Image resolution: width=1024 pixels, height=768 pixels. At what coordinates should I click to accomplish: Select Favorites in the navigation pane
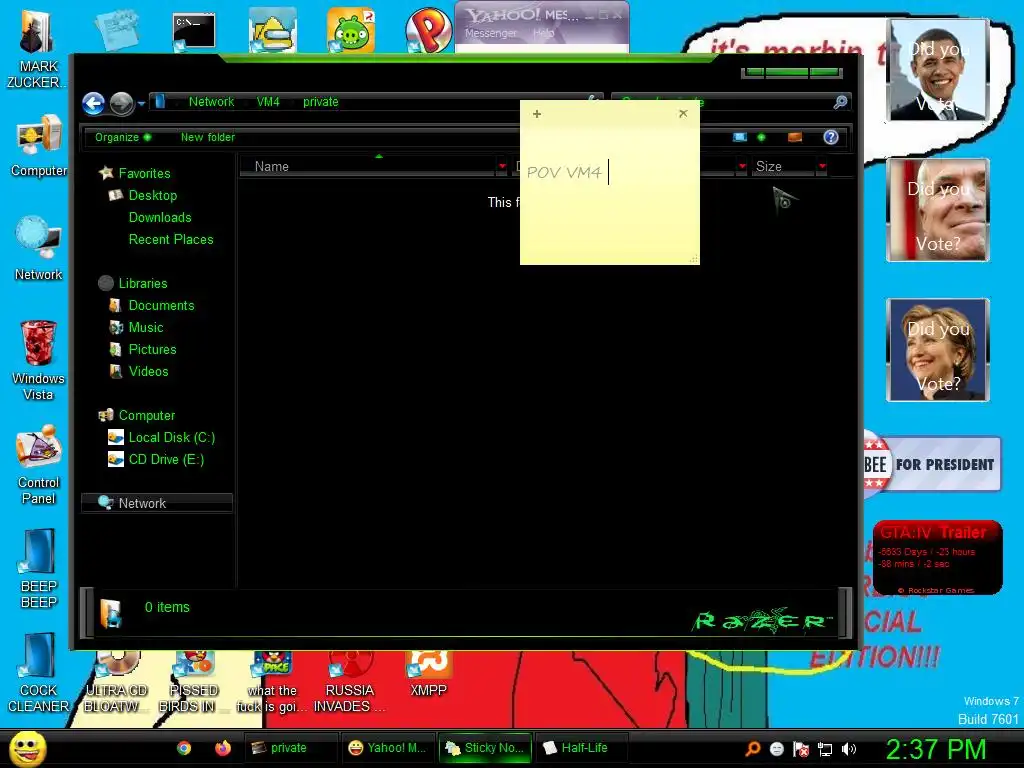click(144, 173)
